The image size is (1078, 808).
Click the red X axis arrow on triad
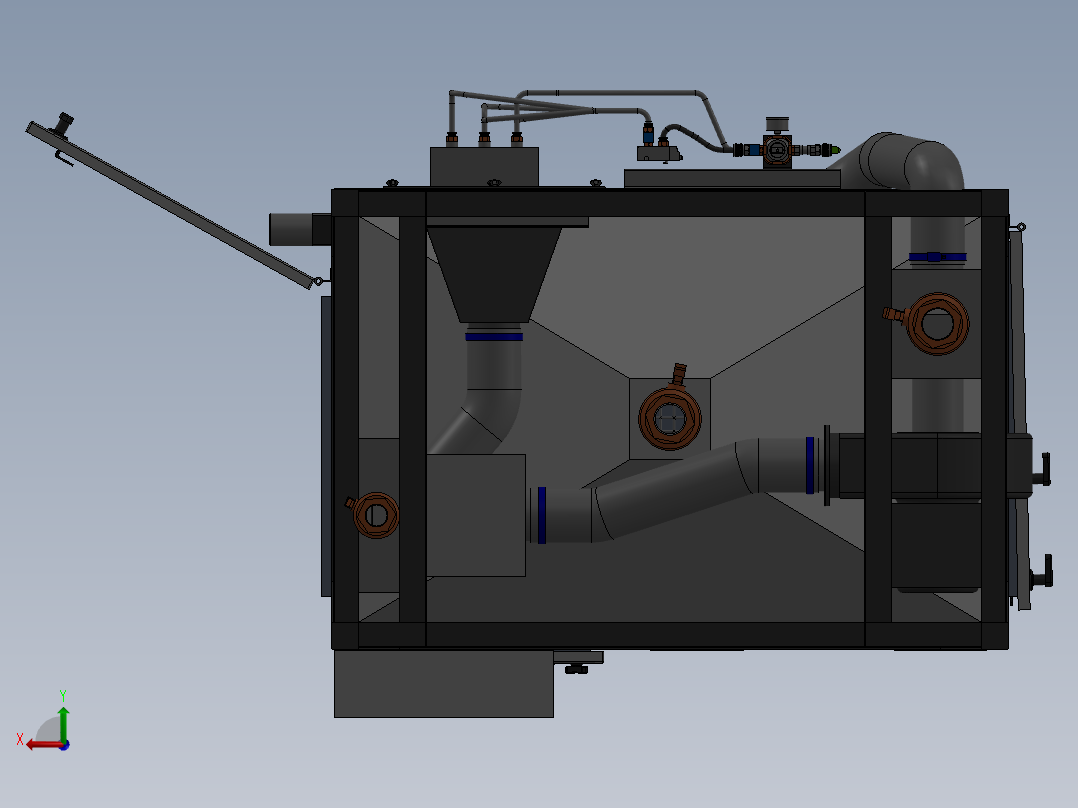point(43,745)
